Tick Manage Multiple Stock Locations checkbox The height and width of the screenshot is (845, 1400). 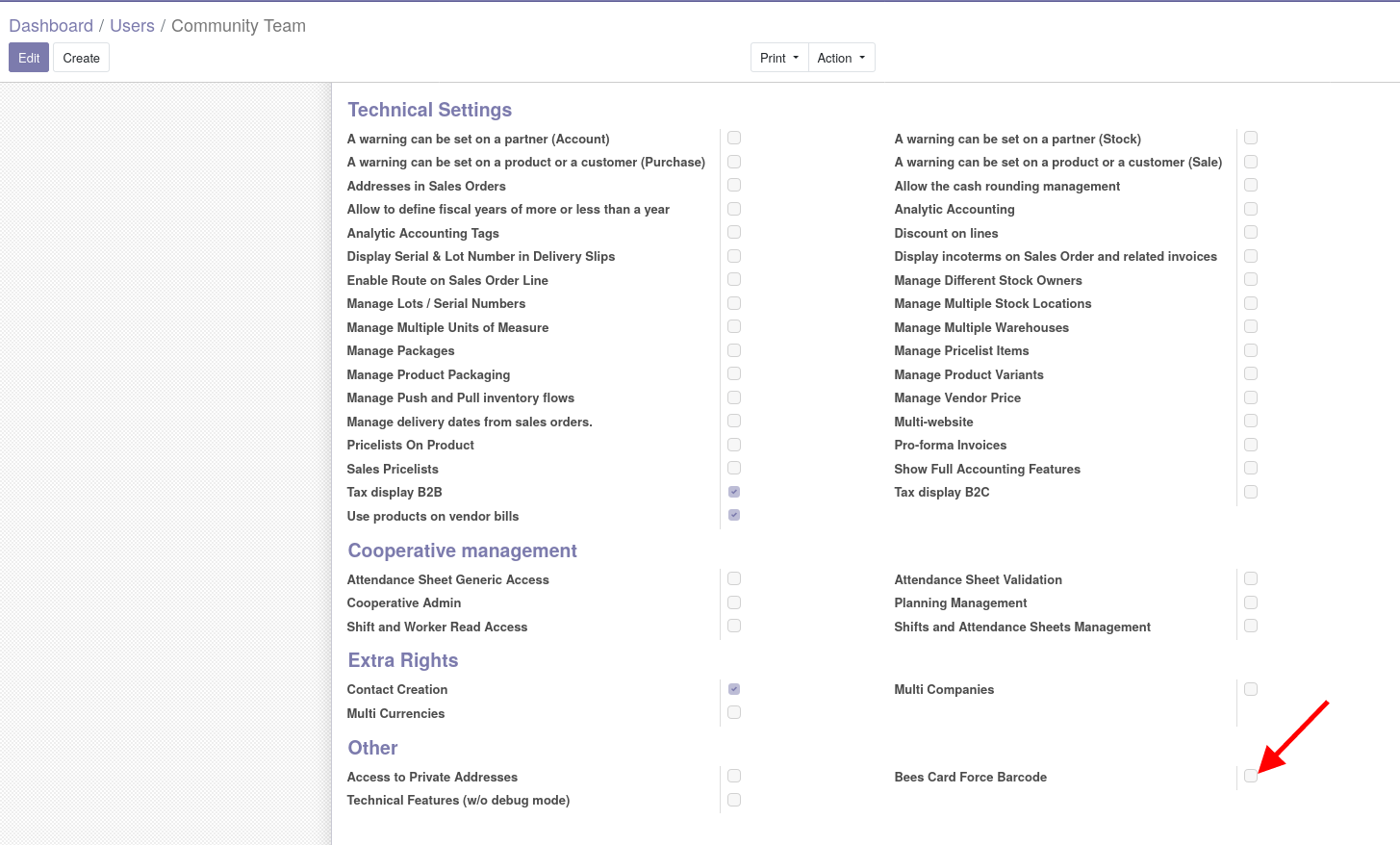[x=1251, y=303]
